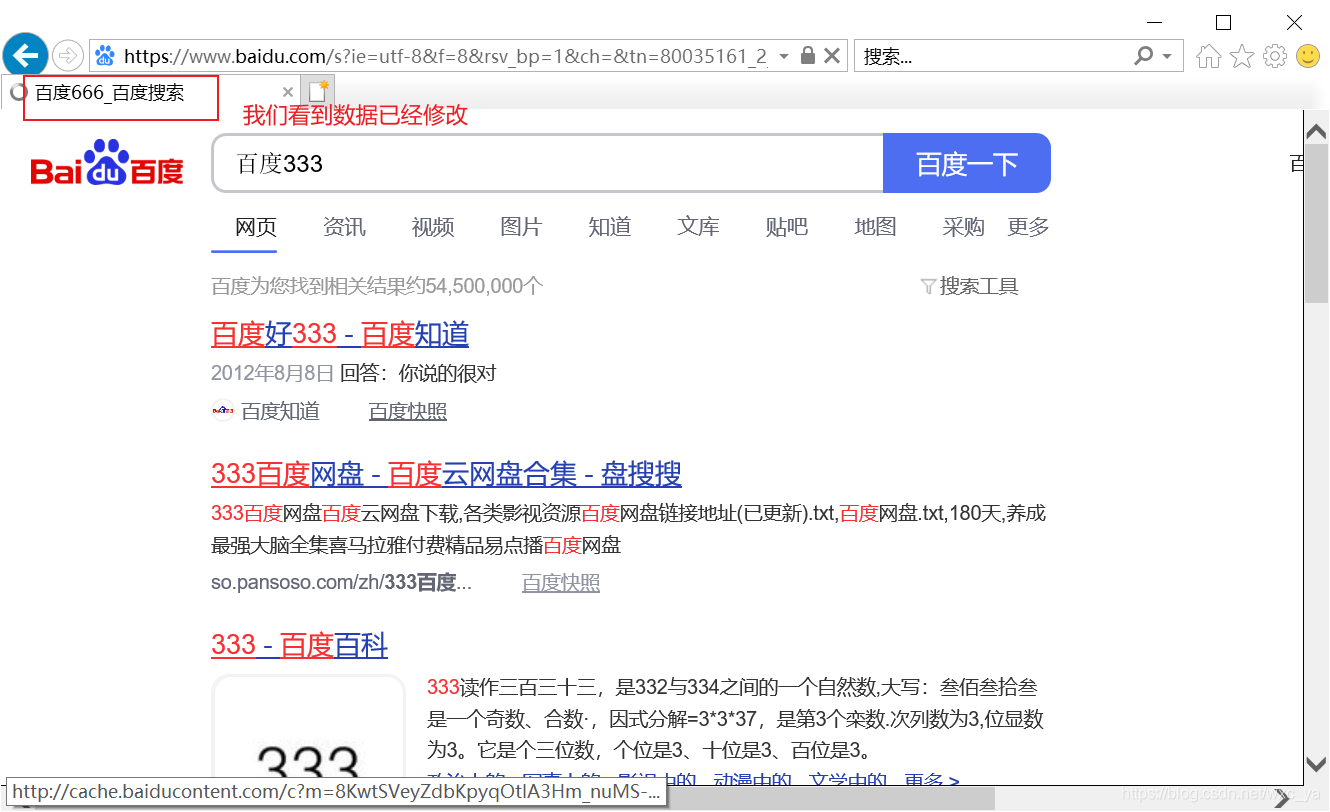Open the 百度好333 - 百度知道 result
Screen dimensions: 1330x812
[340, 334]
